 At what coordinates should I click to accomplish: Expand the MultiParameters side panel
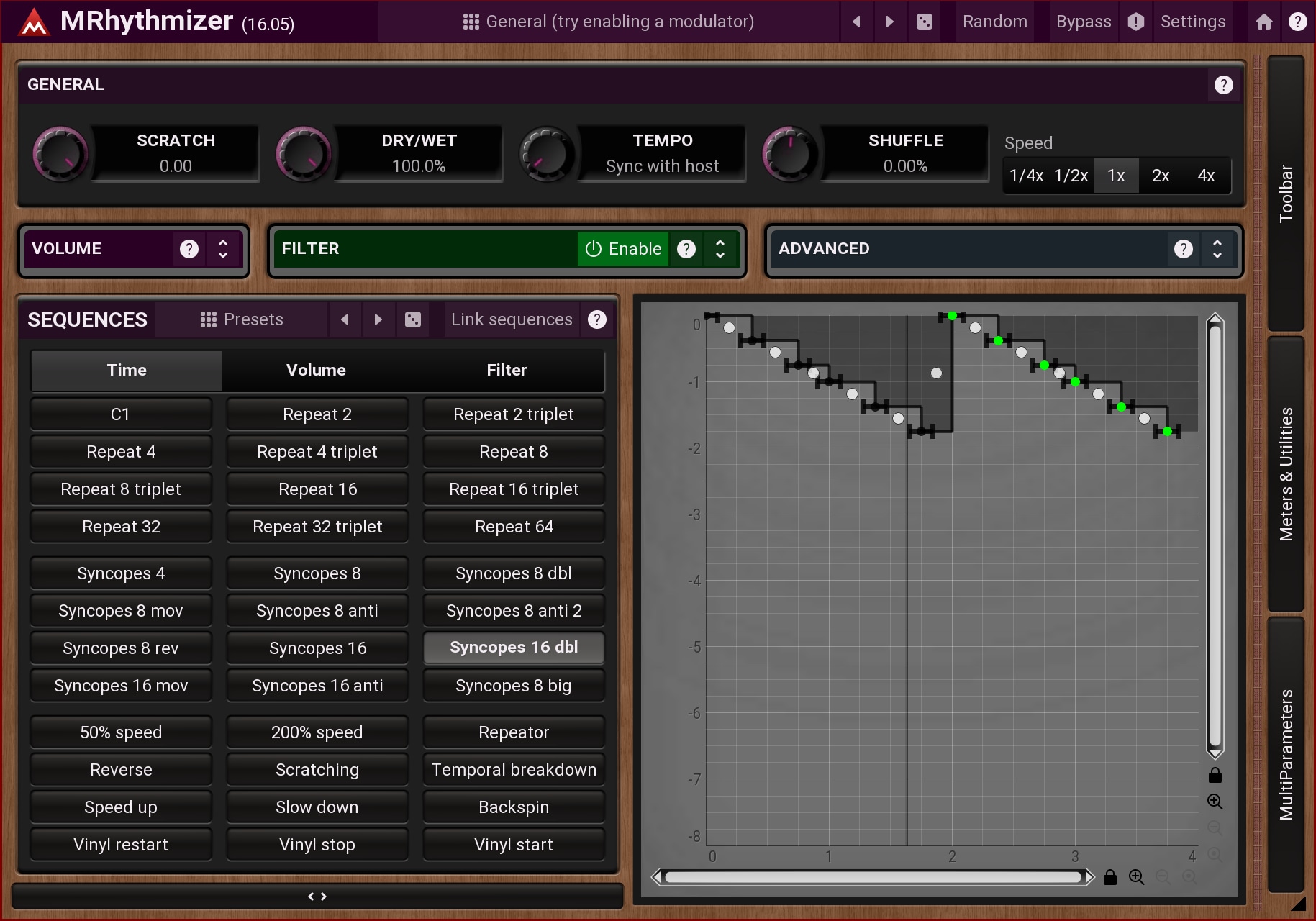click(1286, 755)
